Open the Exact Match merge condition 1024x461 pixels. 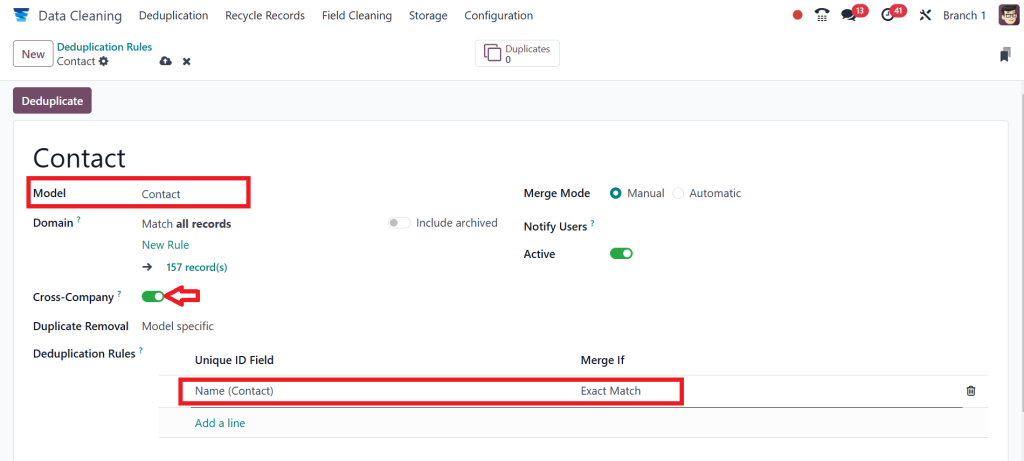point(611,391)
